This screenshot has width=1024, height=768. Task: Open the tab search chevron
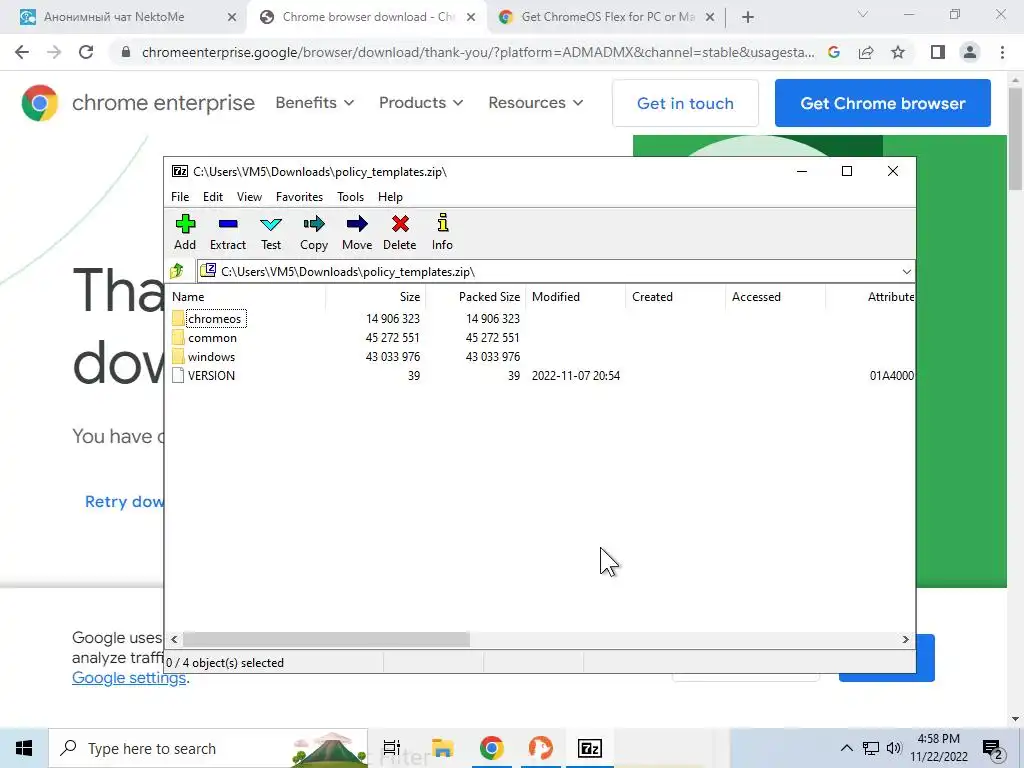click(863, 14)
